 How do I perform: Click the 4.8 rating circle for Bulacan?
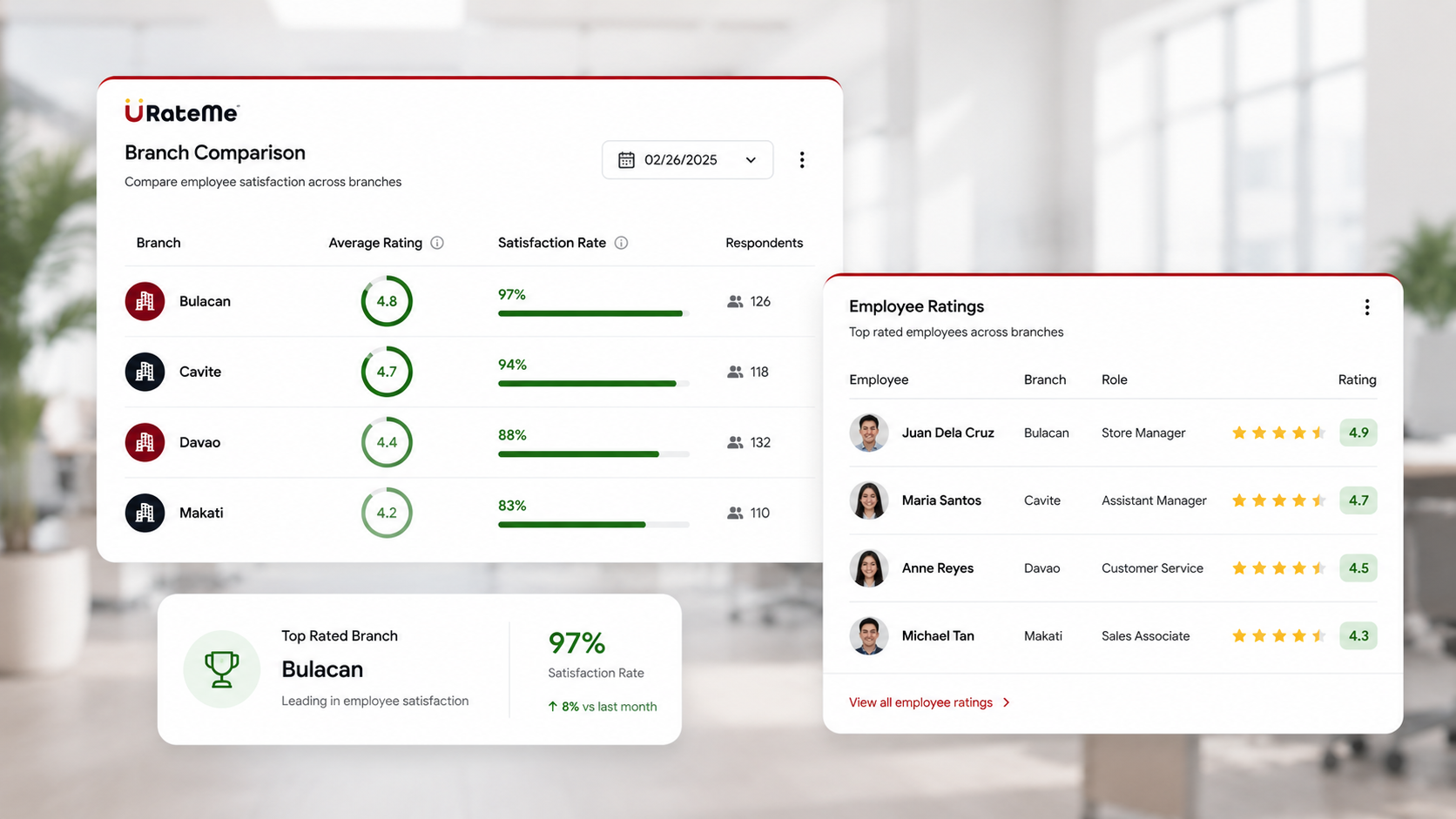(387, 301)
